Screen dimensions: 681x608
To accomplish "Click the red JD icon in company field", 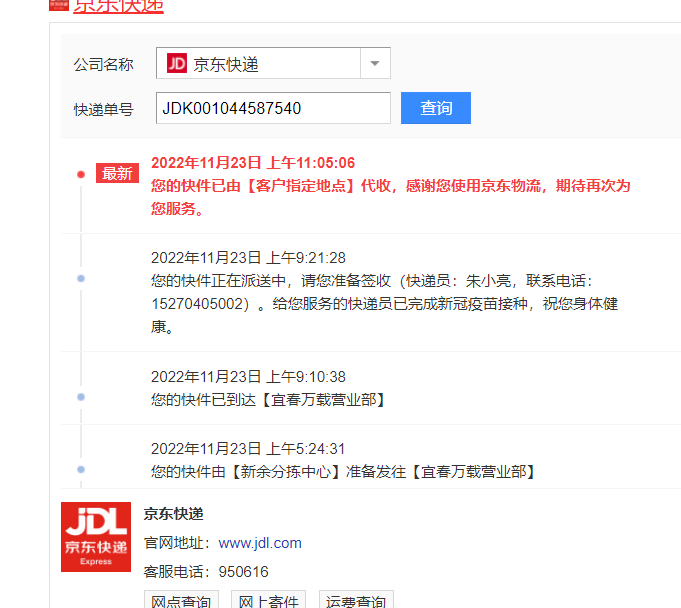I will [177, 63].
